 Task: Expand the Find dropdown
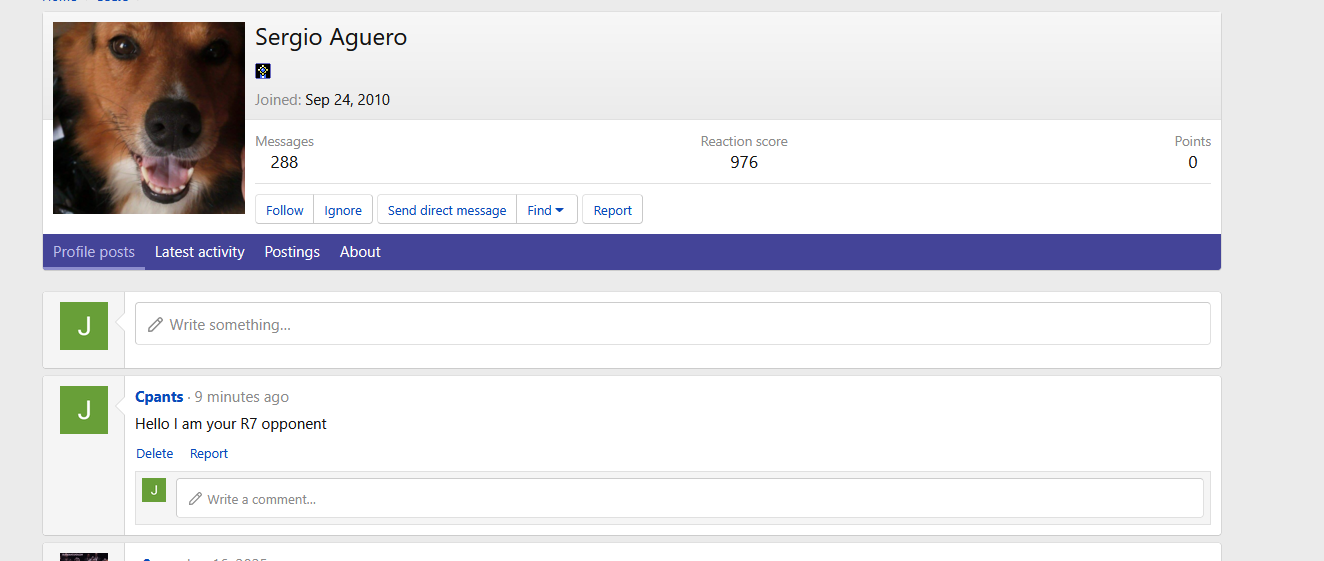[x=546, y=210]
